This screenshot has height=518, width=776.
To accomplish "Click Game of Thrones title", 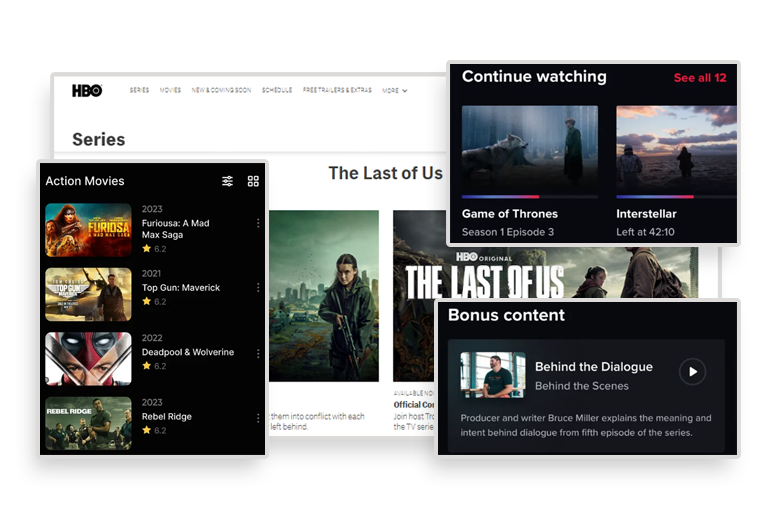I will pyautogui.click(x=510, y=214).
